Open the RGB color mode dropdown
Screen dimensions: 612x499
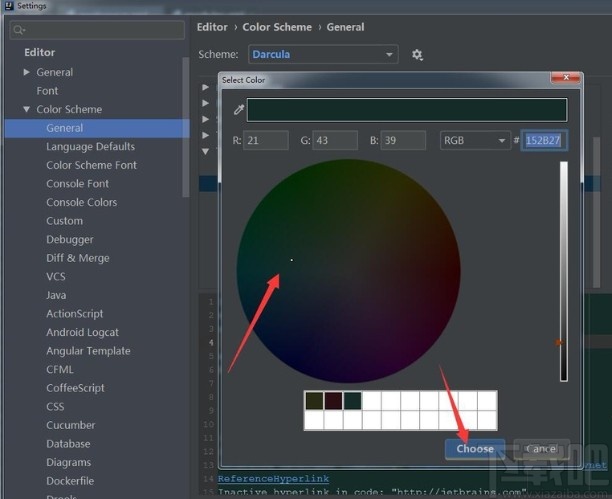(x=474, y=141)
